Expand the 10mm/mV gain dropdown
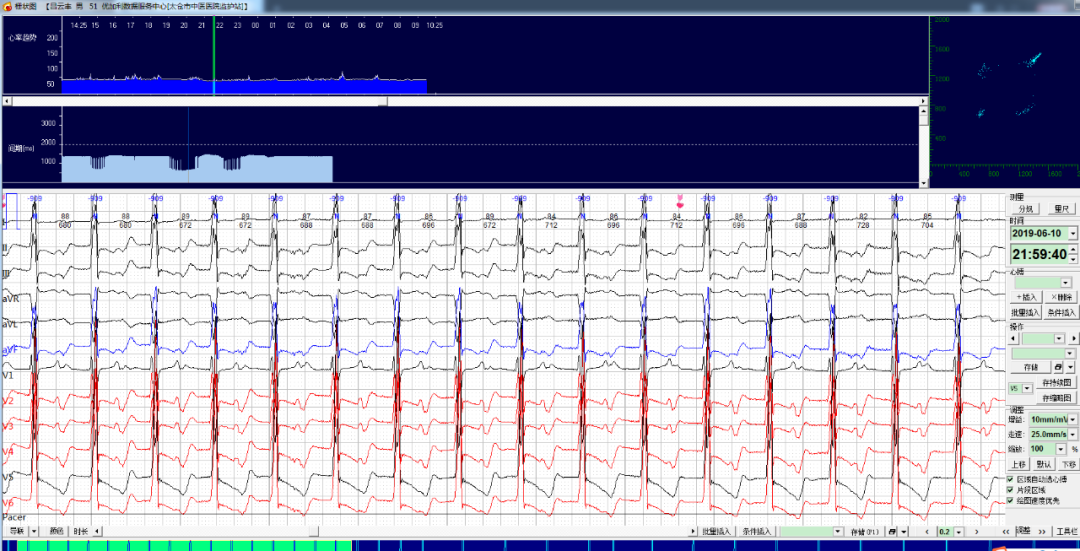1080x551 pixels. 1073,419
